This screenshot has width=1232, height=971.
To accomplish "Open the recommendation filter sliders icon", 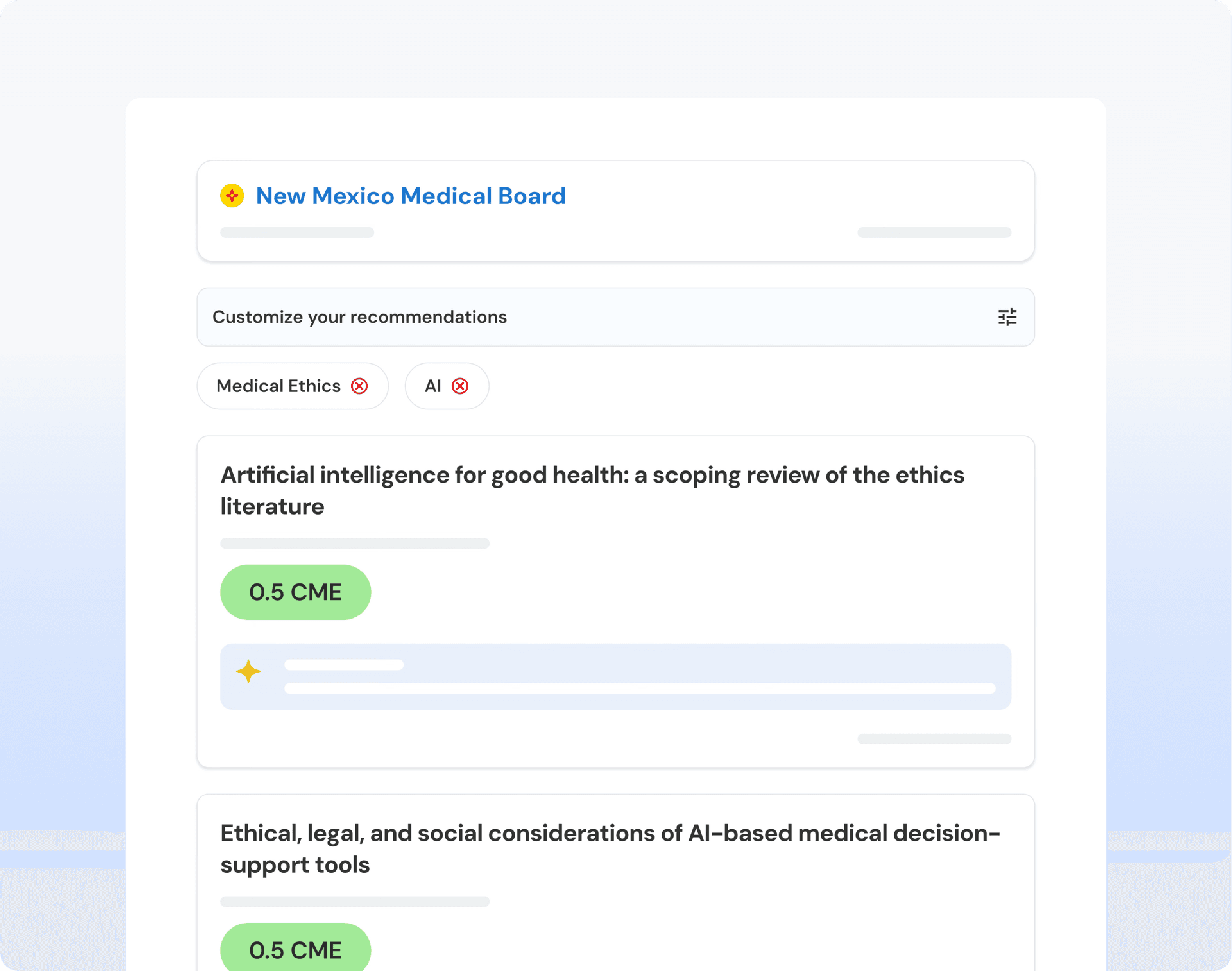I will tap(1007, 317).
